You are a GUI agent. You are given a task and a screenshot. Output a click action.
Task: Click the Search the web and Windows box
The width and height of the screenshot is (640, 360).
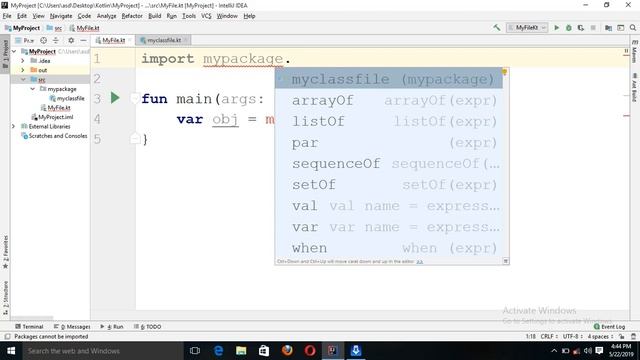103,351
